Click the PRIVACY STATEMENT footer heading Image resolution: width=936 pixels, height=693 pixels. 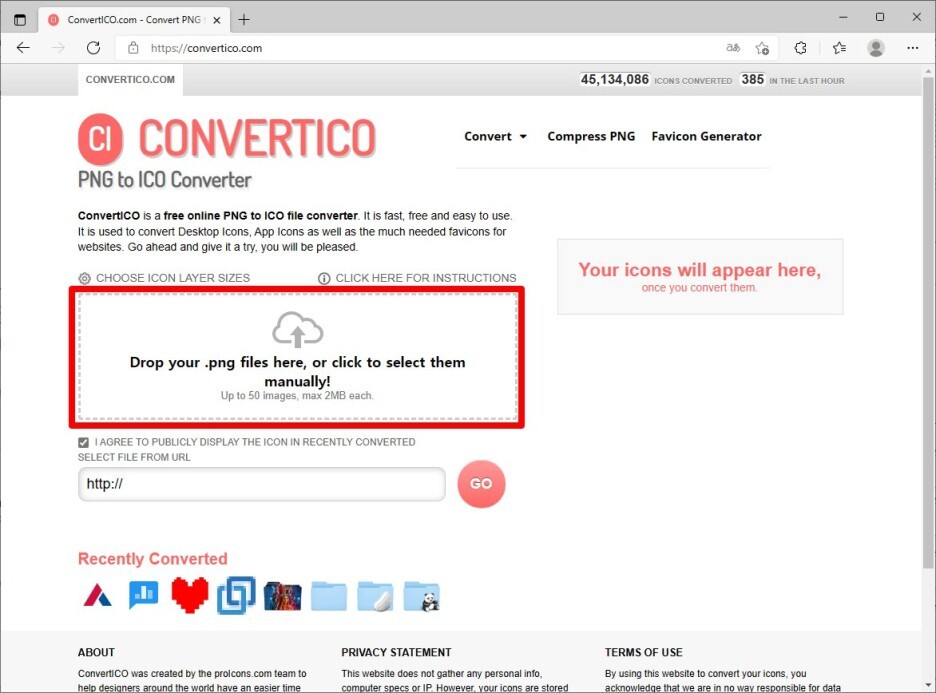point(396,652)
